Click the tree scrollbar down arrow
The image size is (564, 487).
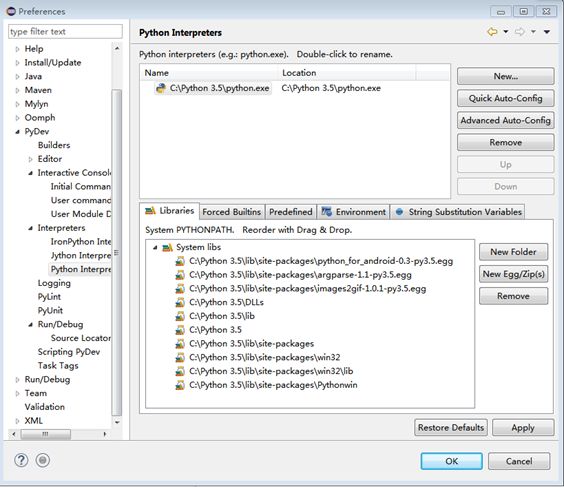pyautogui.click(x=117, y=422)
